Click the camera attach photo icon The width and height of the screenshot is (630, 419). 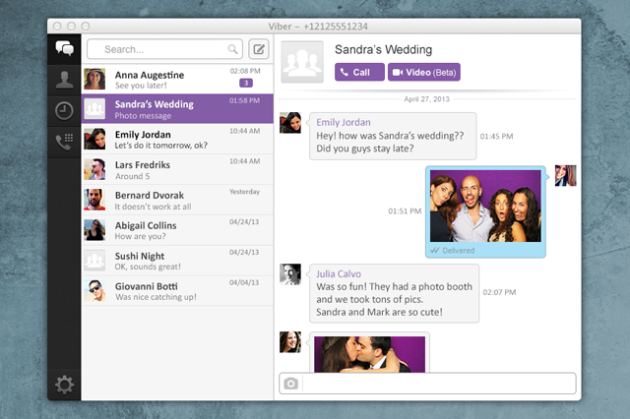pos(290,383)
